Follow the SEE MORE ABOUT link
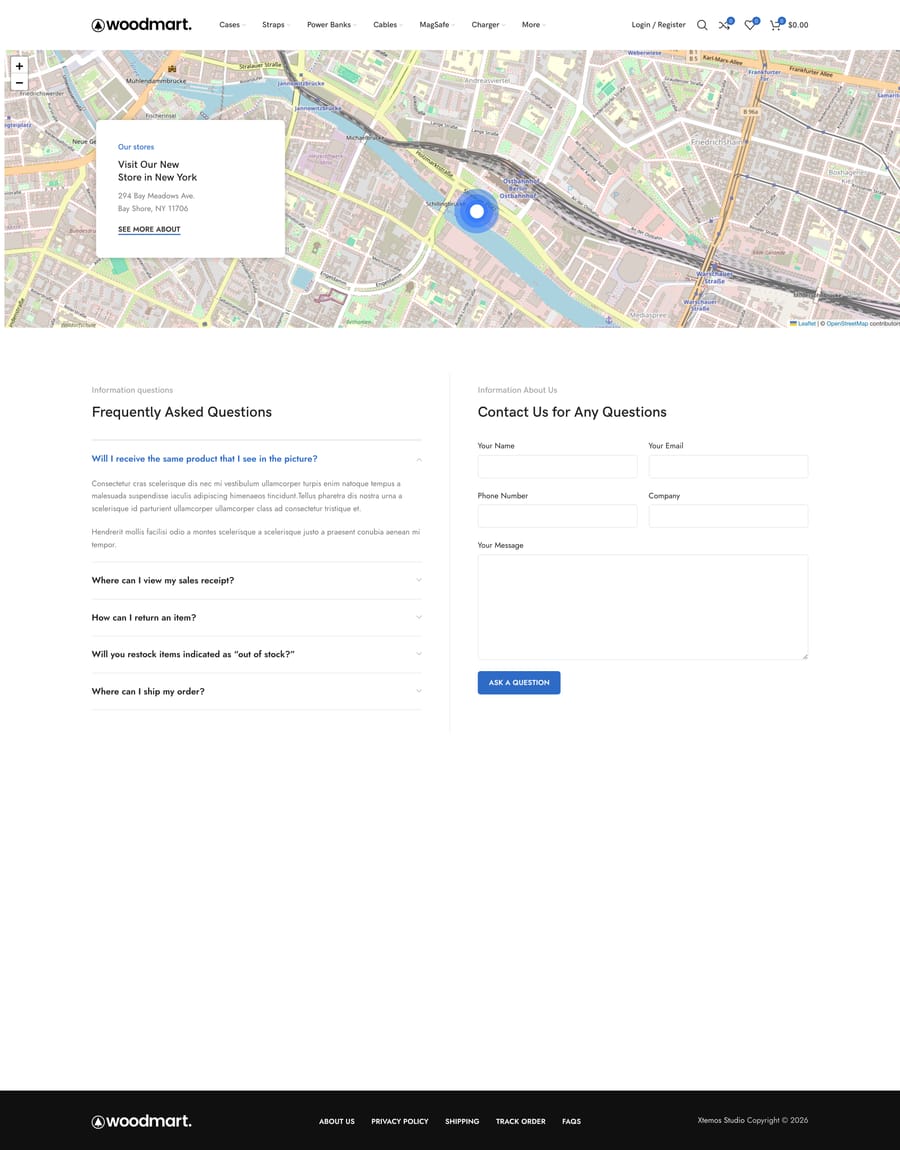The height and width of the screenshot is (1150, 900). click(x=149, y=230)
